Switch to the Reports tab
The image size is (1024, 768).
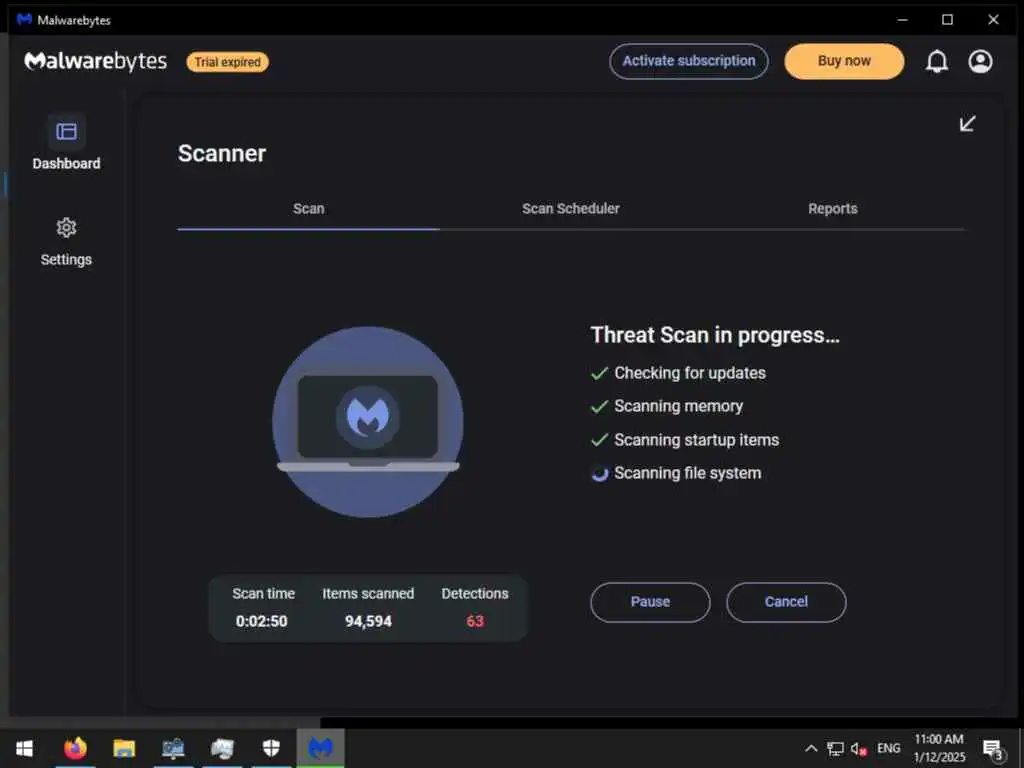[x=833, y=208]
